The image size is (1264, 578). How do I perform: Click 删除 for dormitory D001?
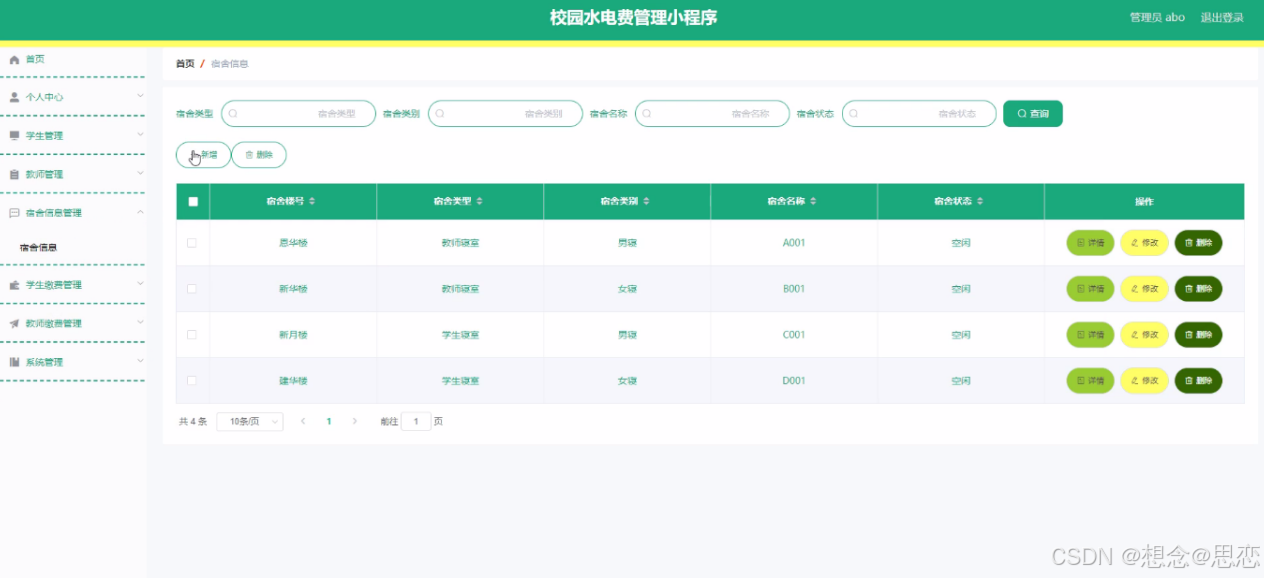click(x=1198, y=381)
